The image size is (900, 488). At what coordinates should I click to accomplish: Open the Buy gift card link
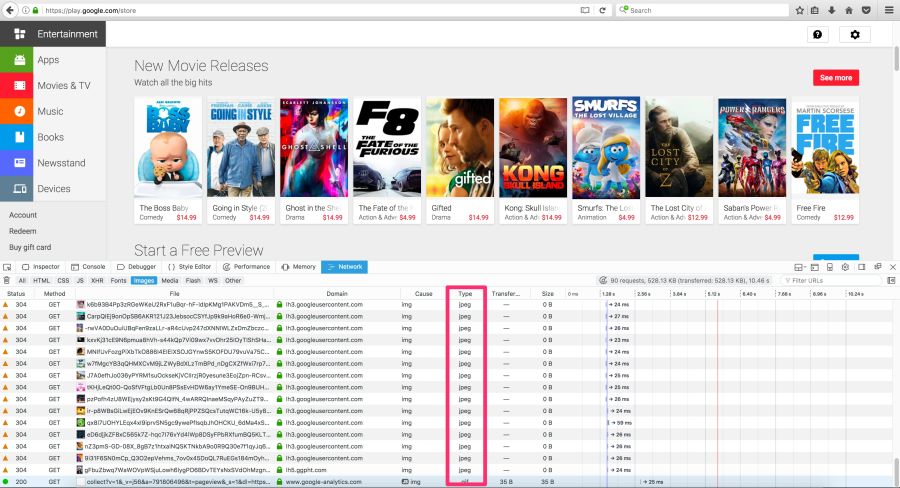(x=30, y=247)
